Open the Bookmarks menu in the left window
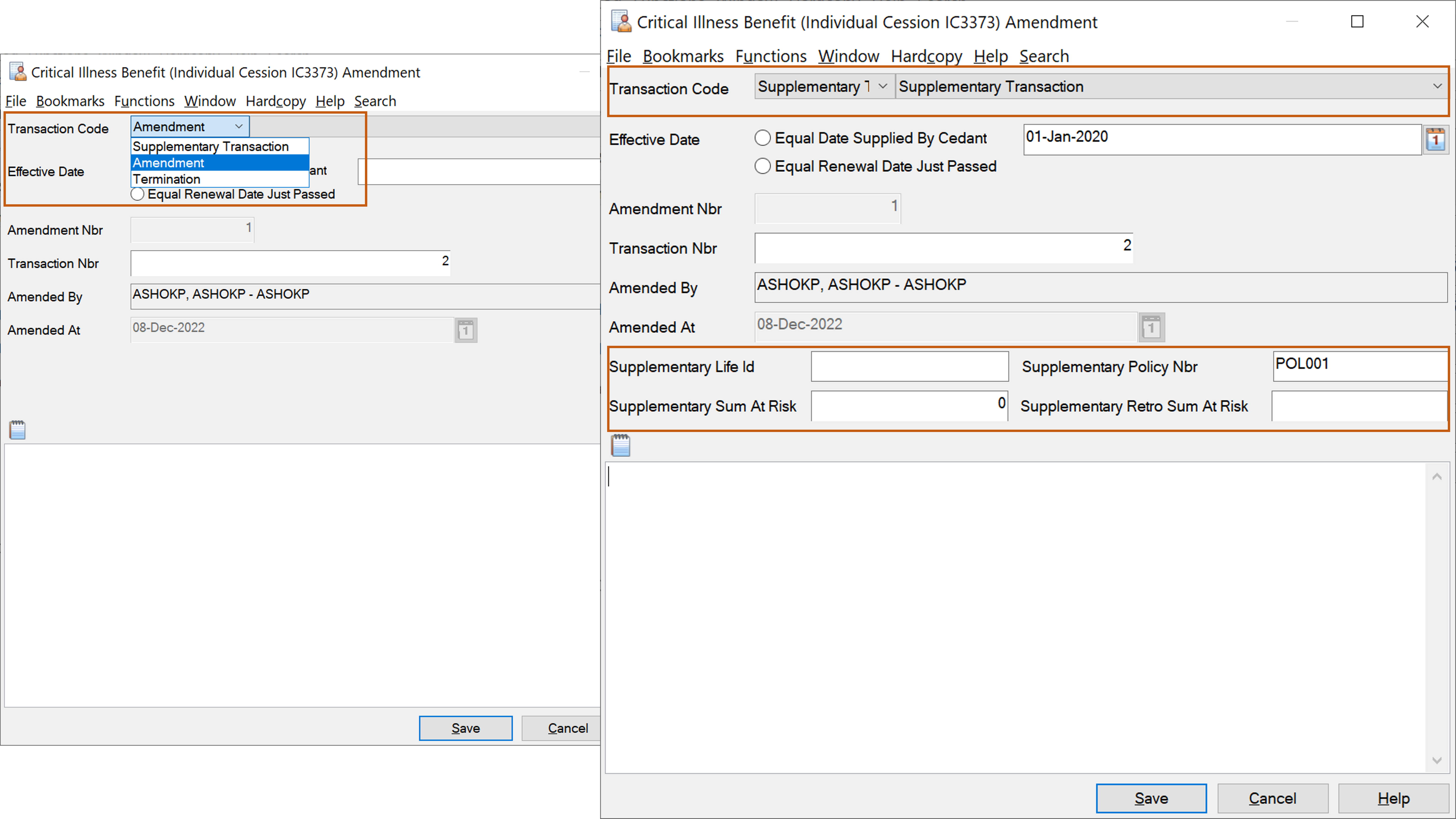Image resolution: width=1456 pixels, height=819 pixels. (70, 101)
